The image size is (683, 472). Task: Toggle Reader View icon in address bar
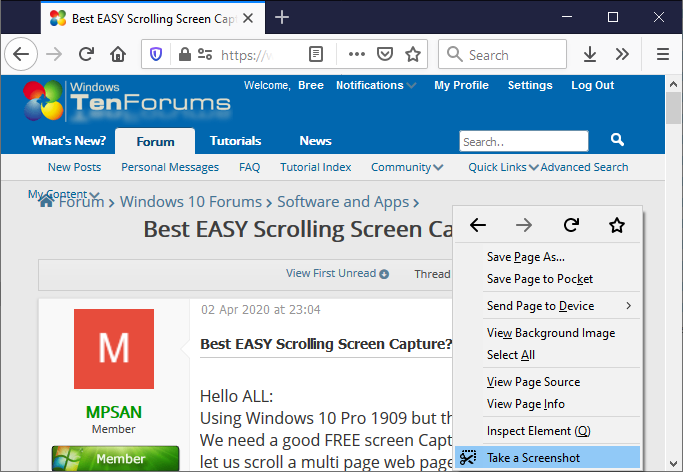pos(316,54)
